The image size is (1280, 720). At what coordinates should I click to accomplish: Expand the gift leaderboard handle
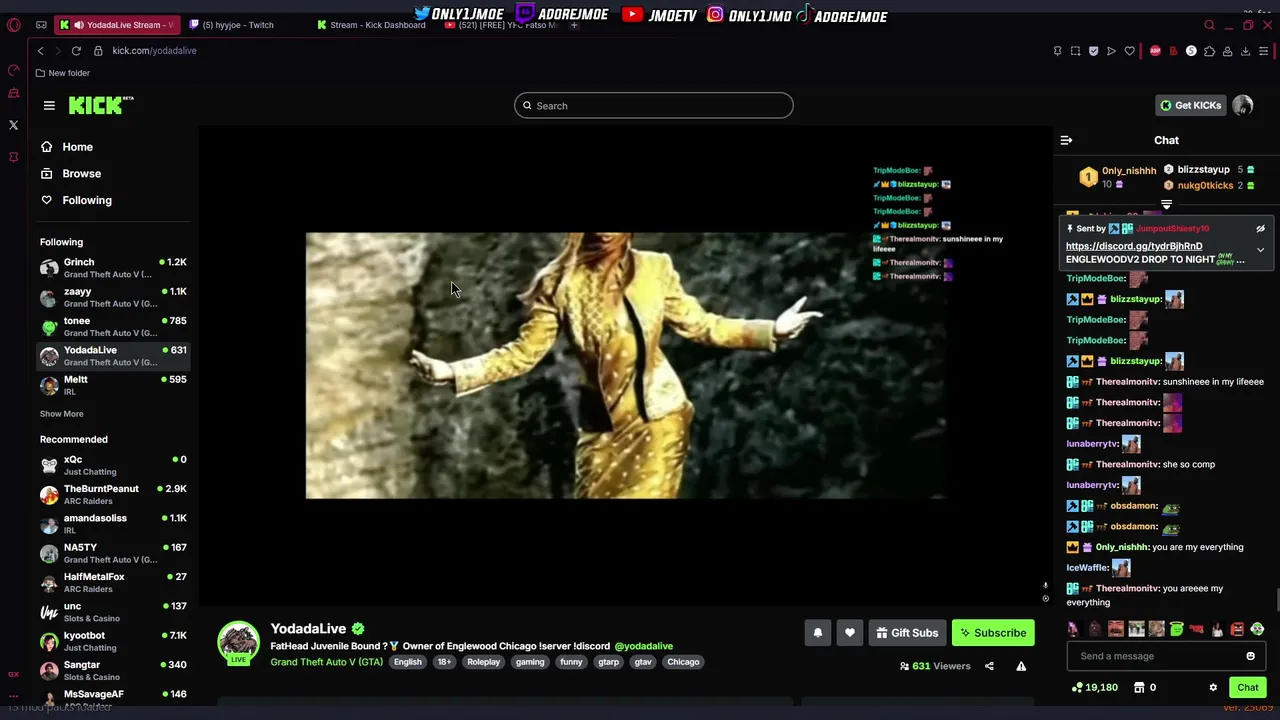click(x=1166, y=205)
